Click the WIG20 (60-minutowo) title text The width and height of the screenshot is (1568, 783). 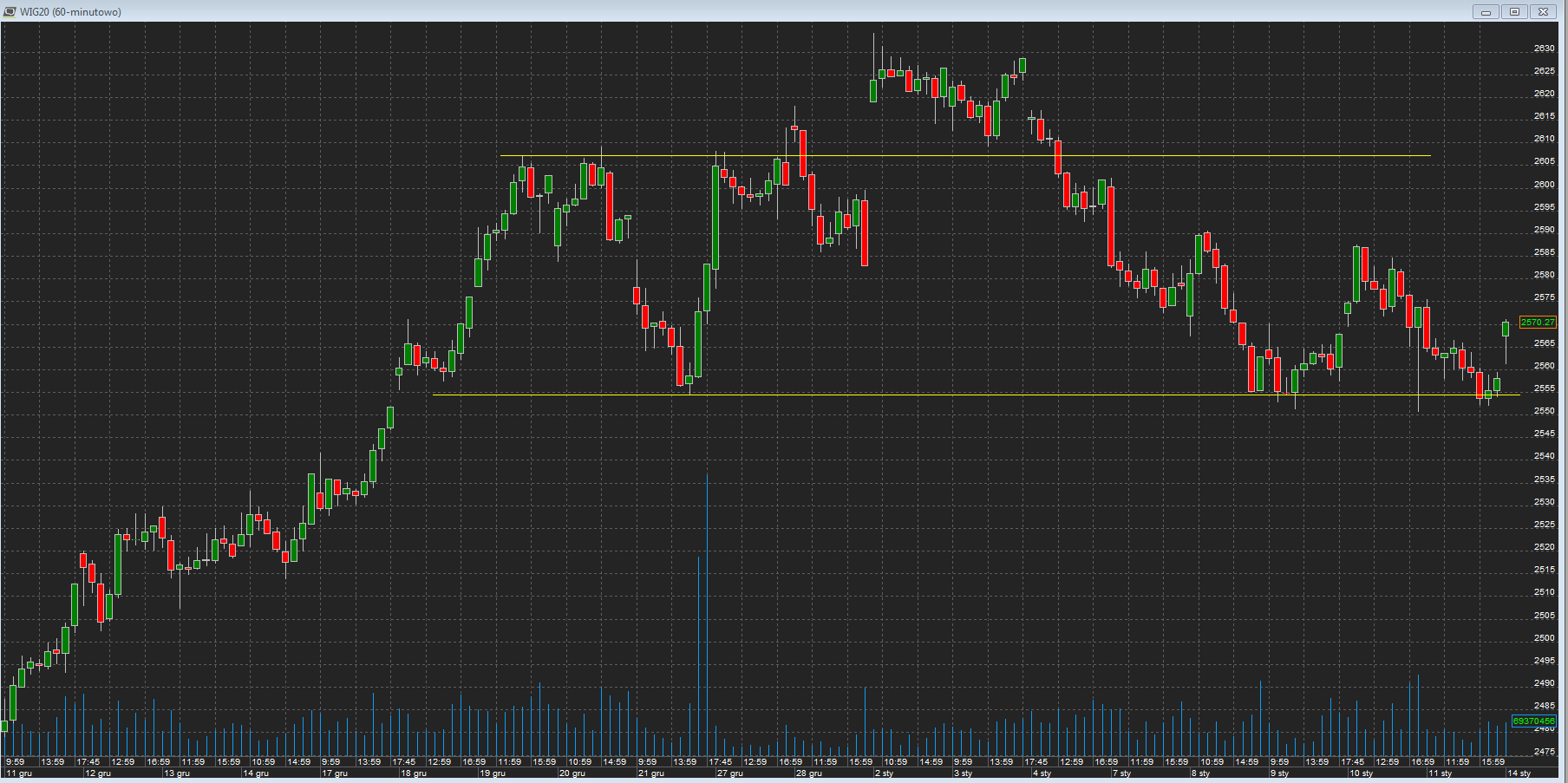pyautogui.click(x=70, y=12)
